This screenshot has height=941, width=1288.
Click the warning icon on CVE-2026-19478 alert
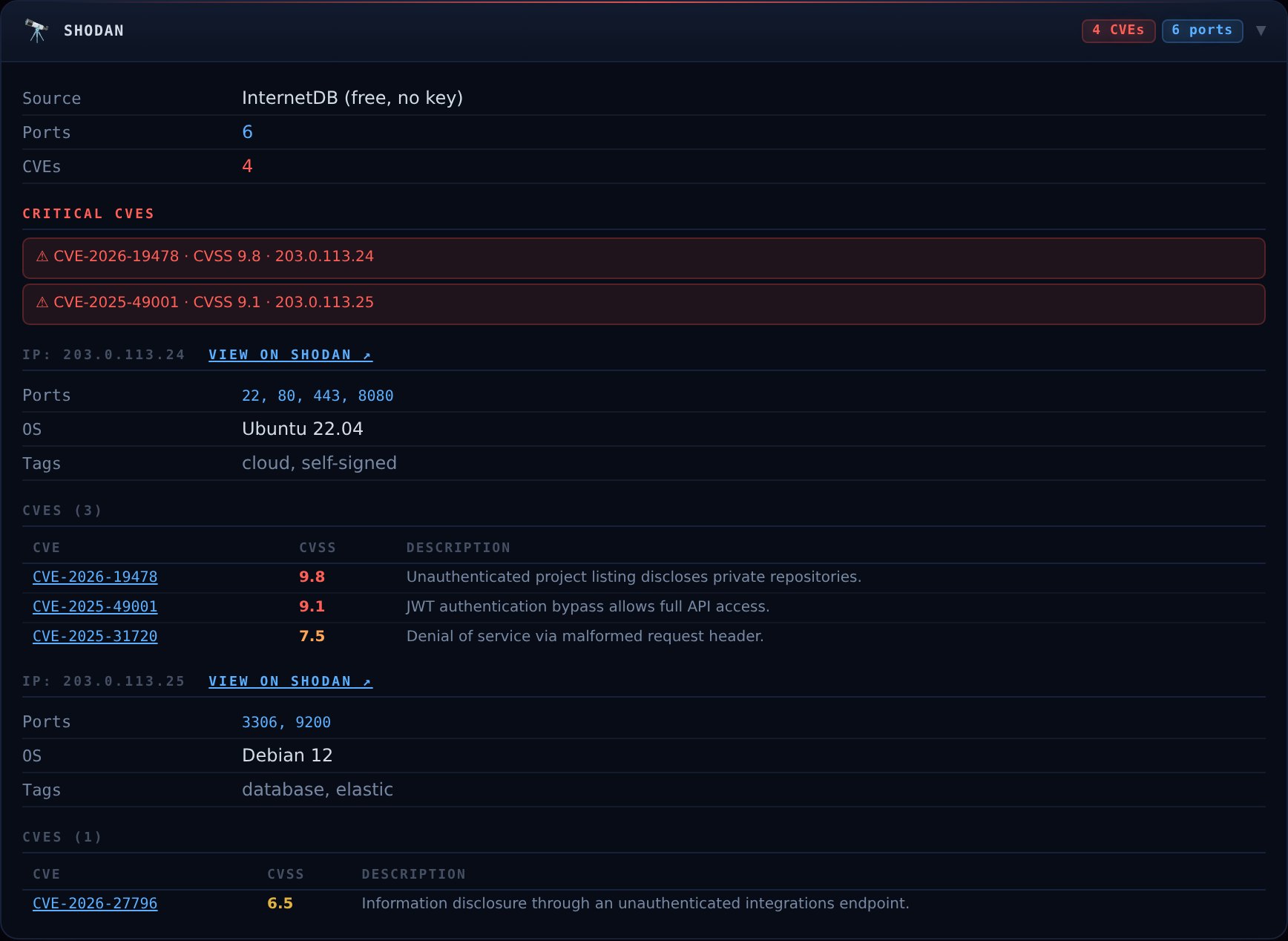[x=42, y=257]
